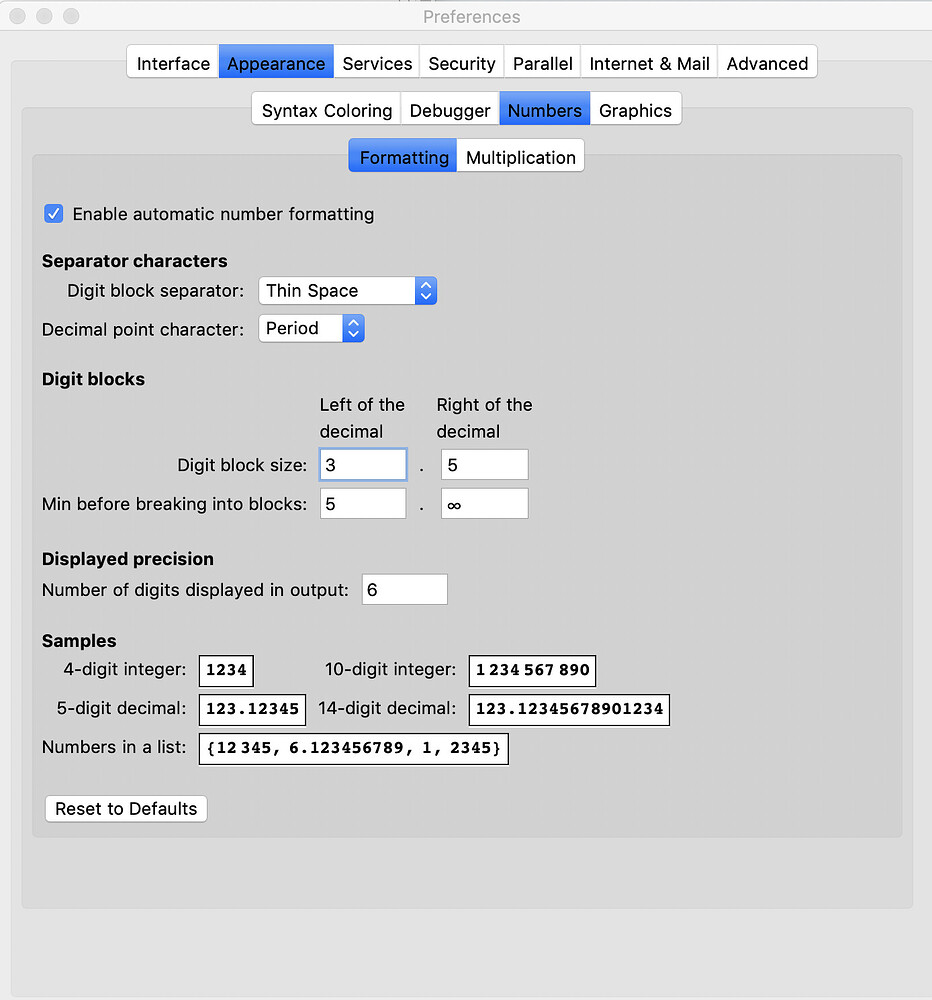Click the infinity Min before breaking field

click(485, 503)
